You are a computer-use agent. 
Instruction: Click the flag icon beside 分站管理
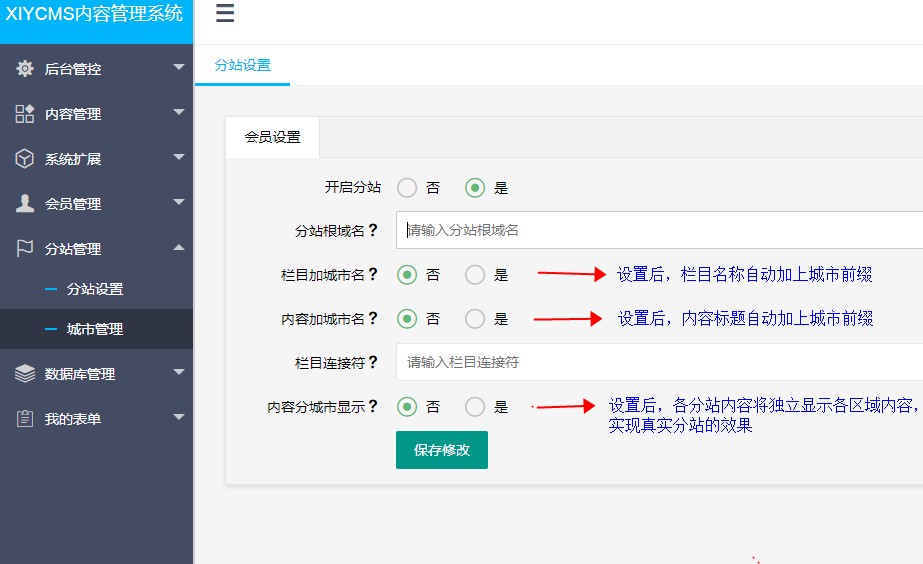pos(25,249)
